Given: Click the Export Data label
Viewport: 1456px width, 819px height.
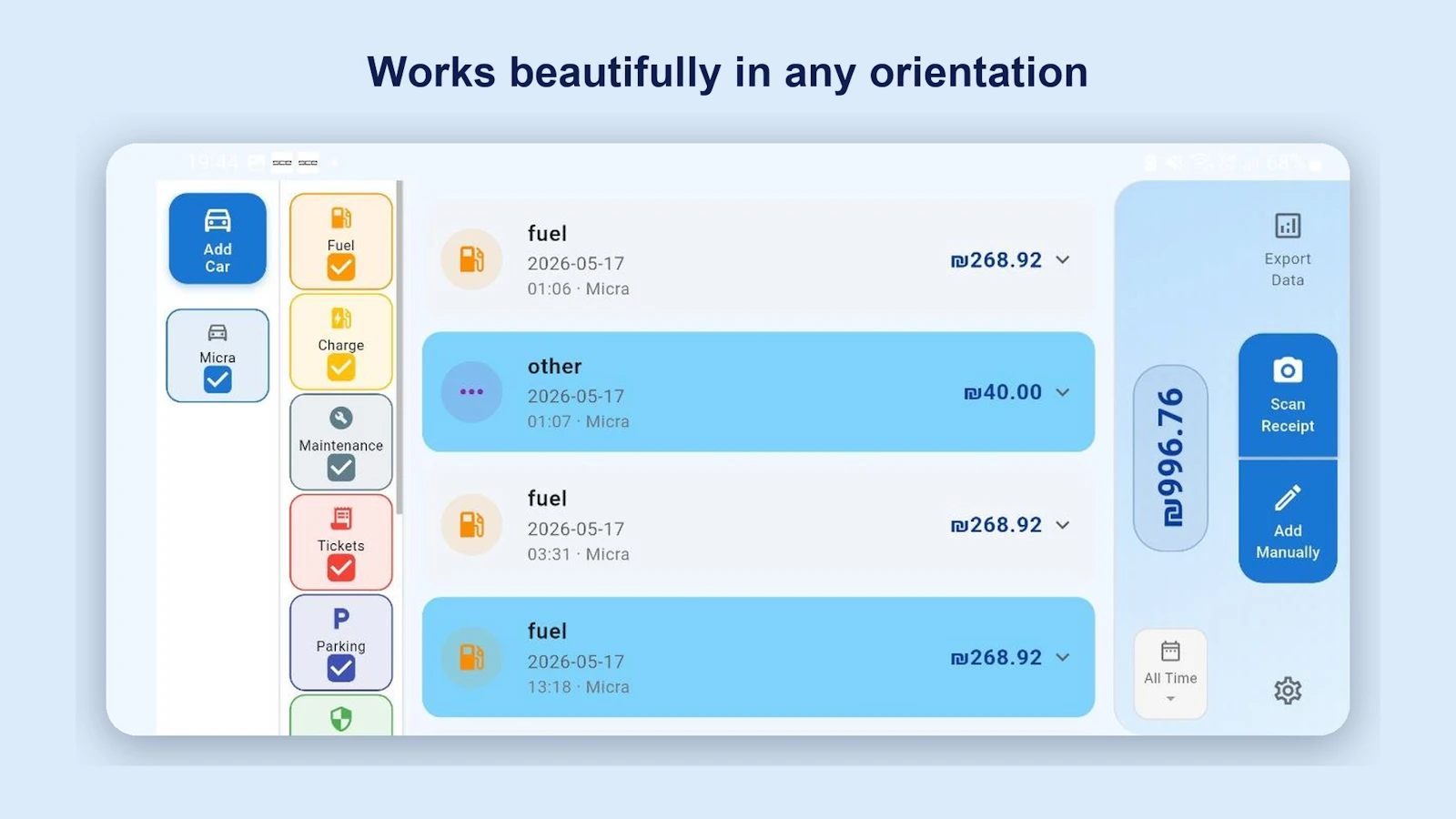Looking at the screenshot, I should point(1288,269).
